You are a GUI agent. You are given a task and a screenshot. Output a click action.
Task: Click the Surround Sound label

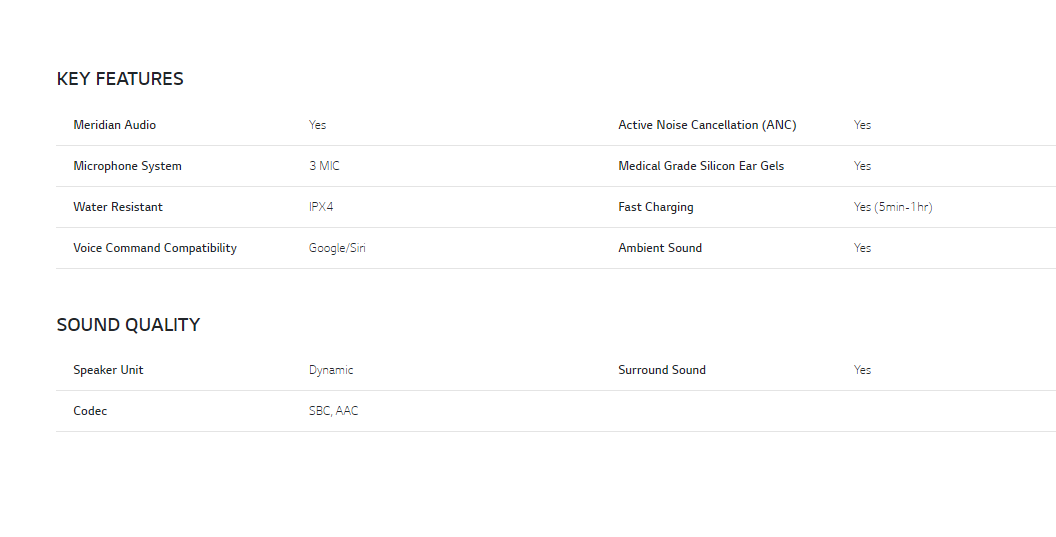pos(662,370)
